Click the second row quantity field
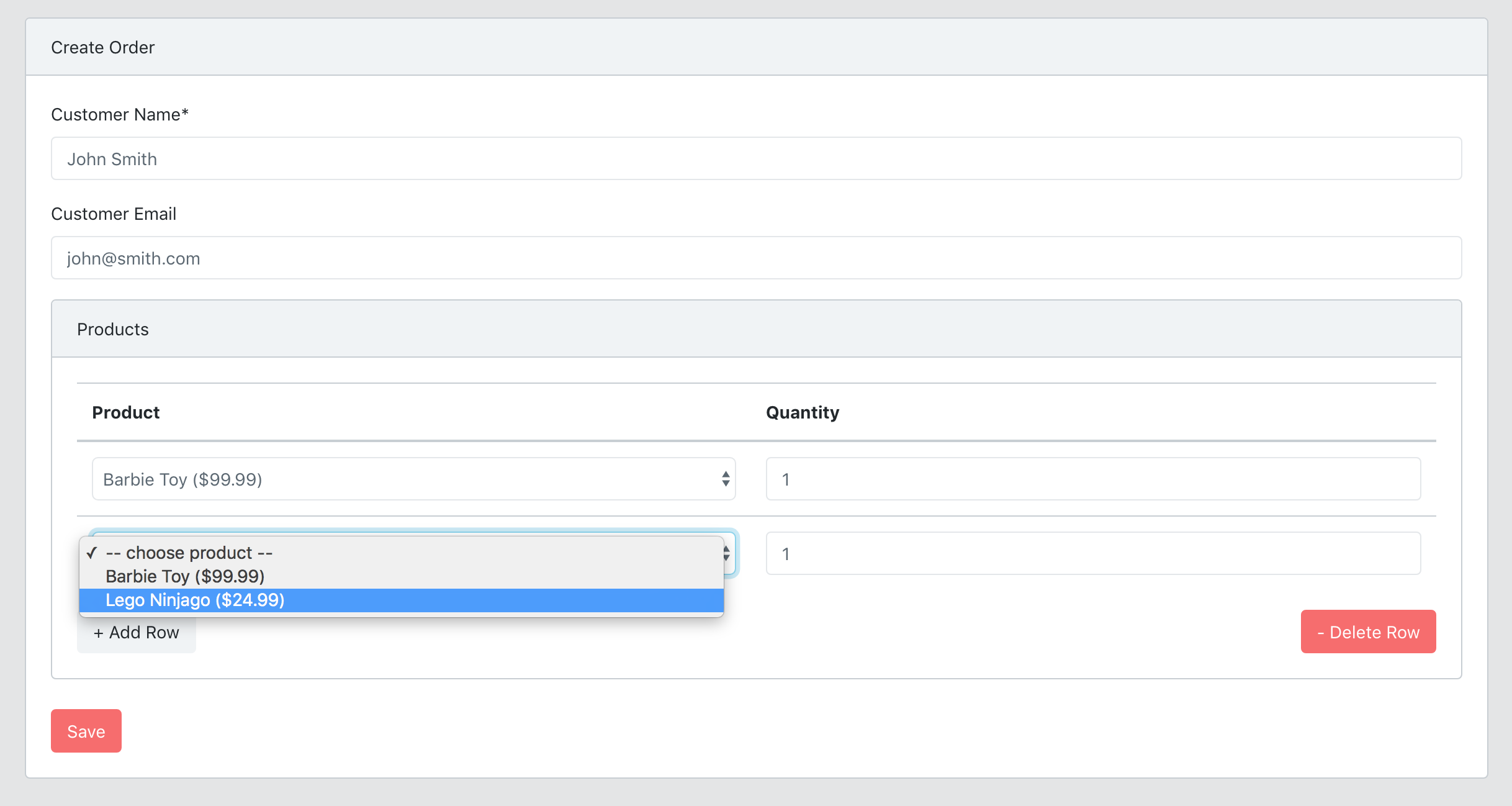 click(x=1092, y=554)
